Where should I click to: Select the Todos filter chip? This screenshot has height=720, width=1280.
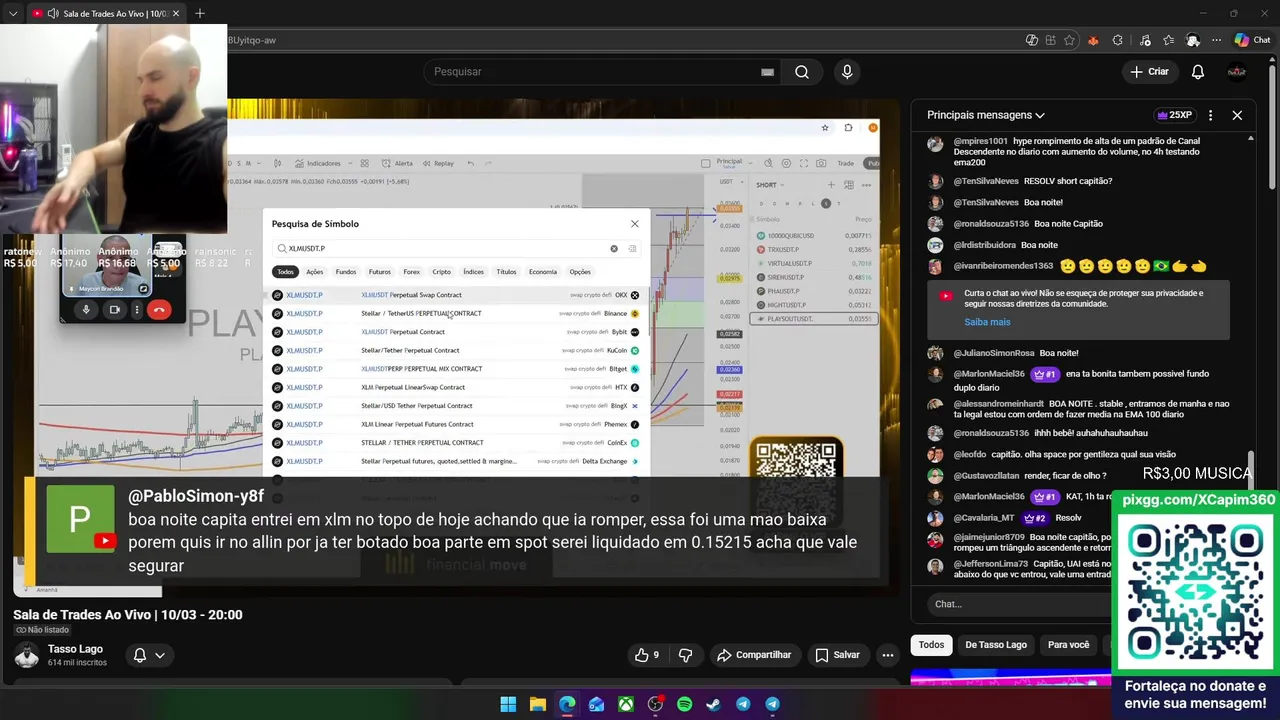coord(931,645)
